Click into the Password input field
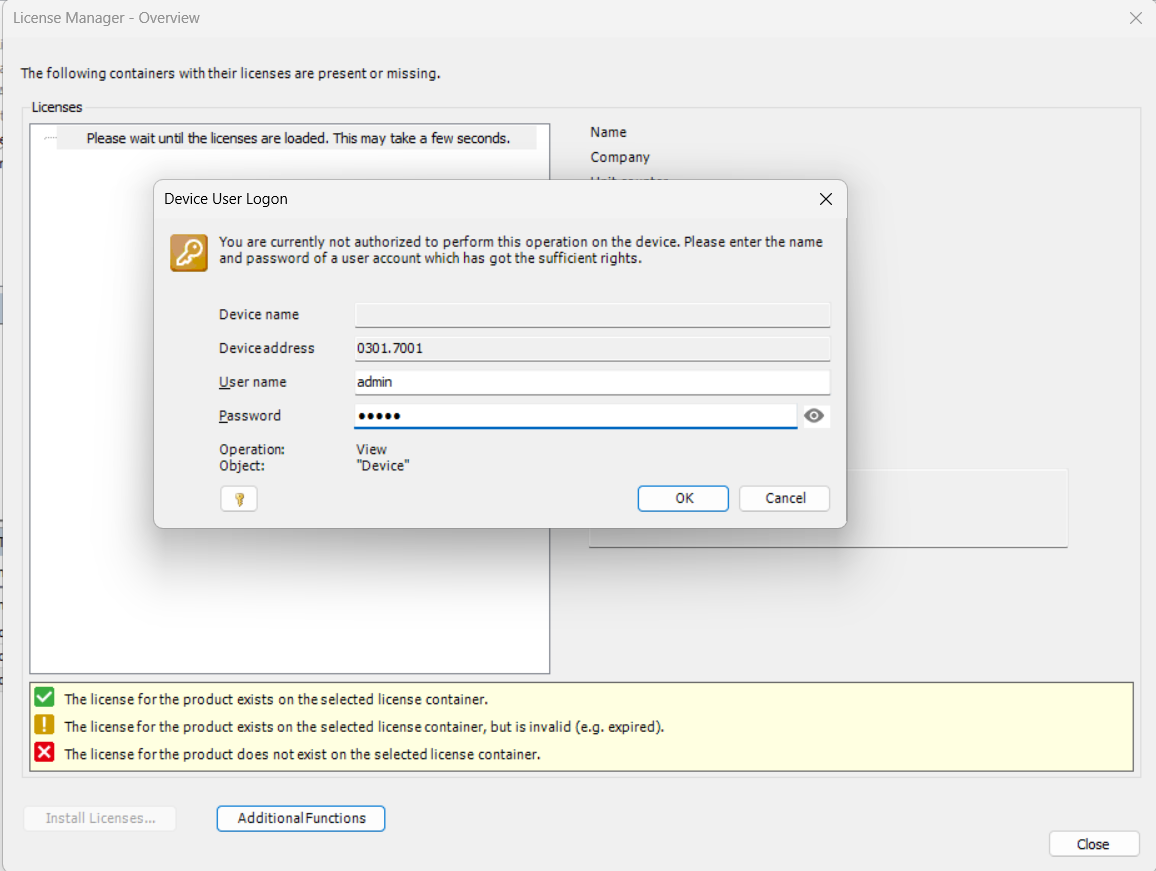 (x=575, y=416)
